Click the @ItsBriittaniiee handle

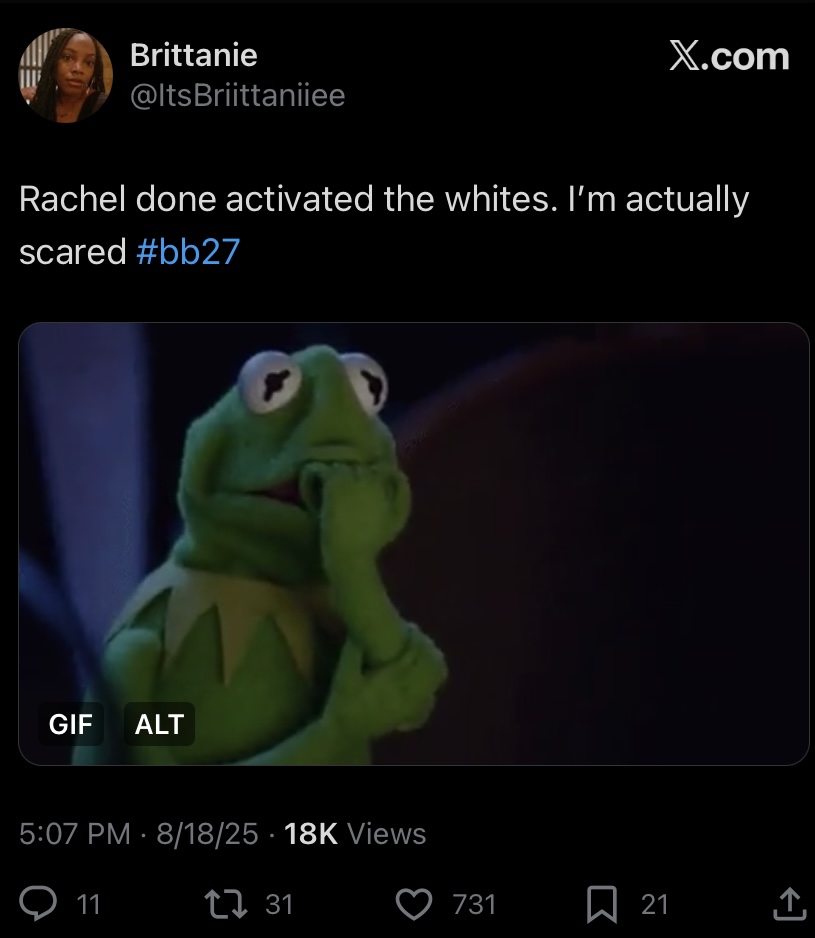coord(238,96)
